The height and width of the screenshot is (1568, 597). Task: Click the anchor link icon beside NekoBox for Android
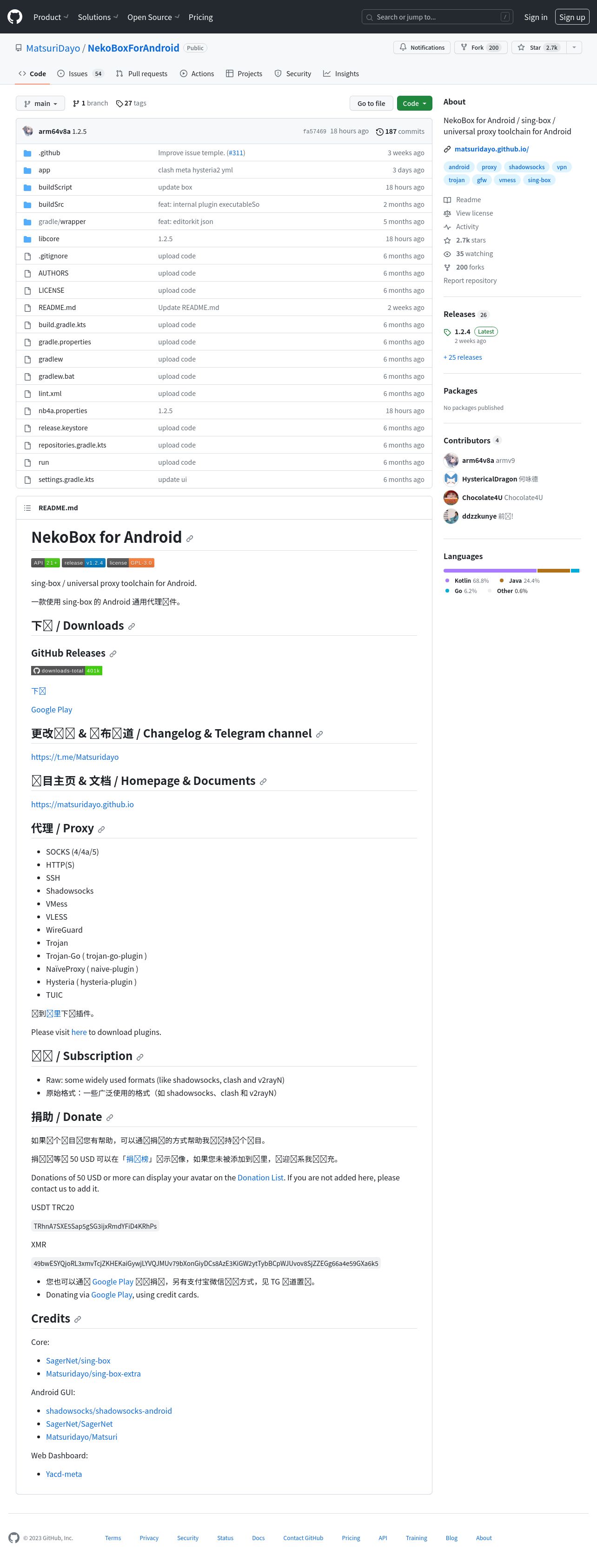pos(189,539)
